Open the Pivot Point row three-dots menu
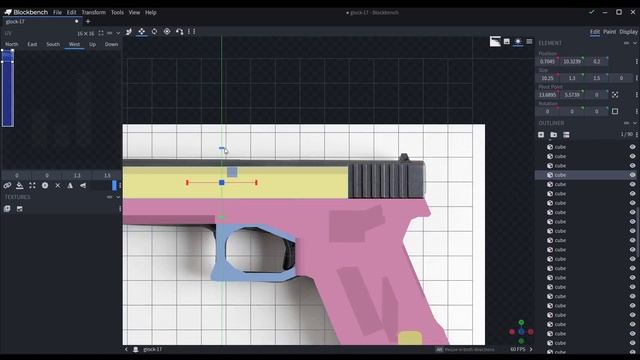This screenshot has width=640, height=360. [636, 95]
